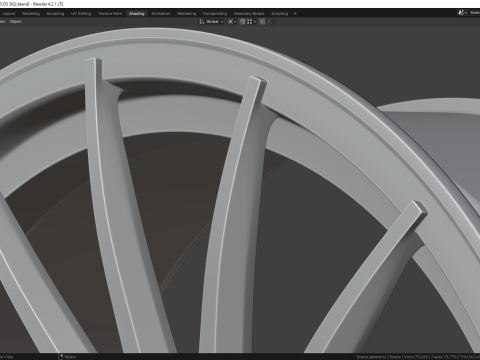Click the proportional editing falloff curve icon
The height and width of the screenshot is (360, 480).
click(x=270, y=22)
